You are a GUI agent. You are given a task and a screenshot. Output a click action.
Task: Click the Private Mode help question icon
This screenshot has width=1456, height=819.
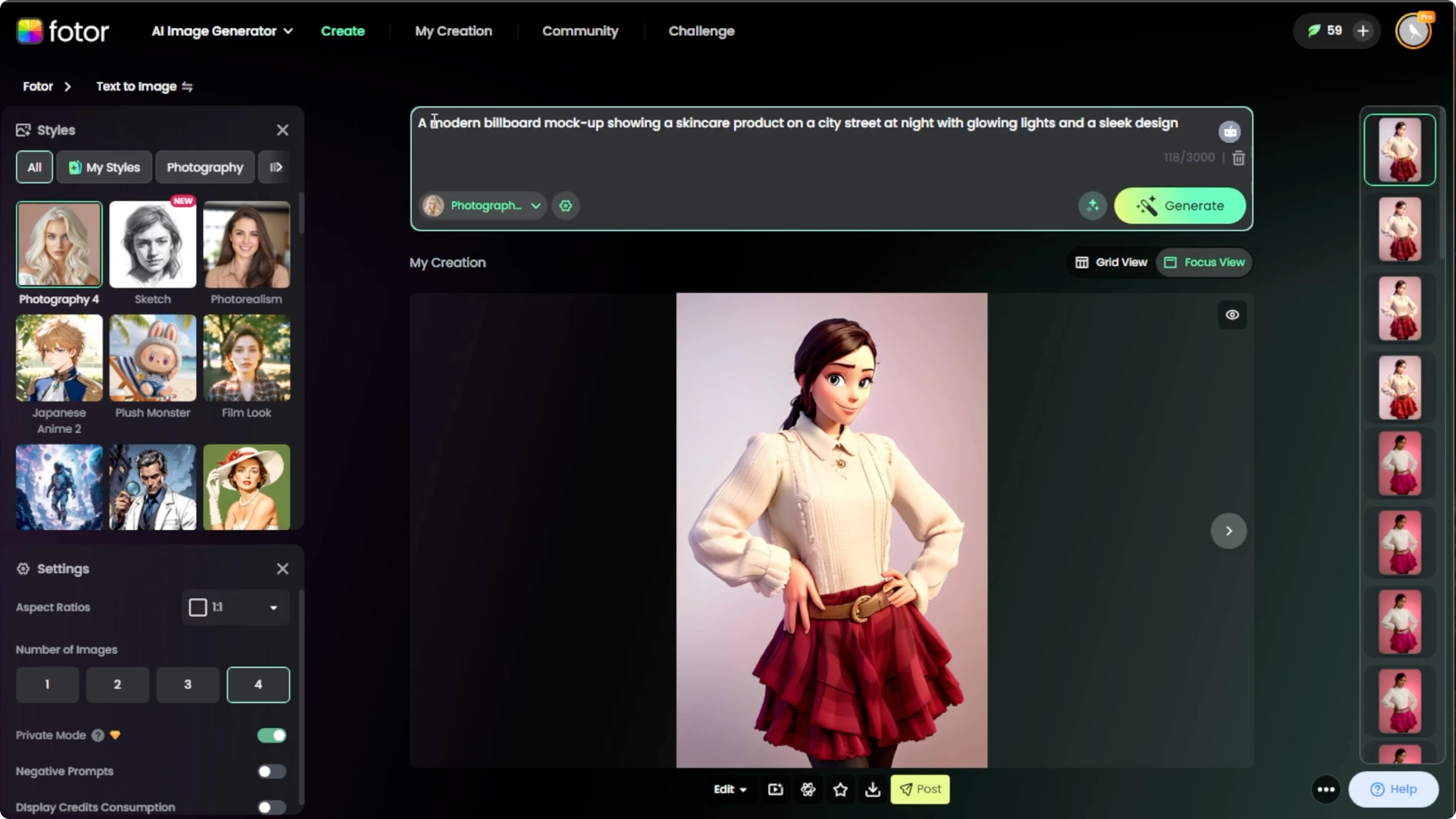click(98, 736)
